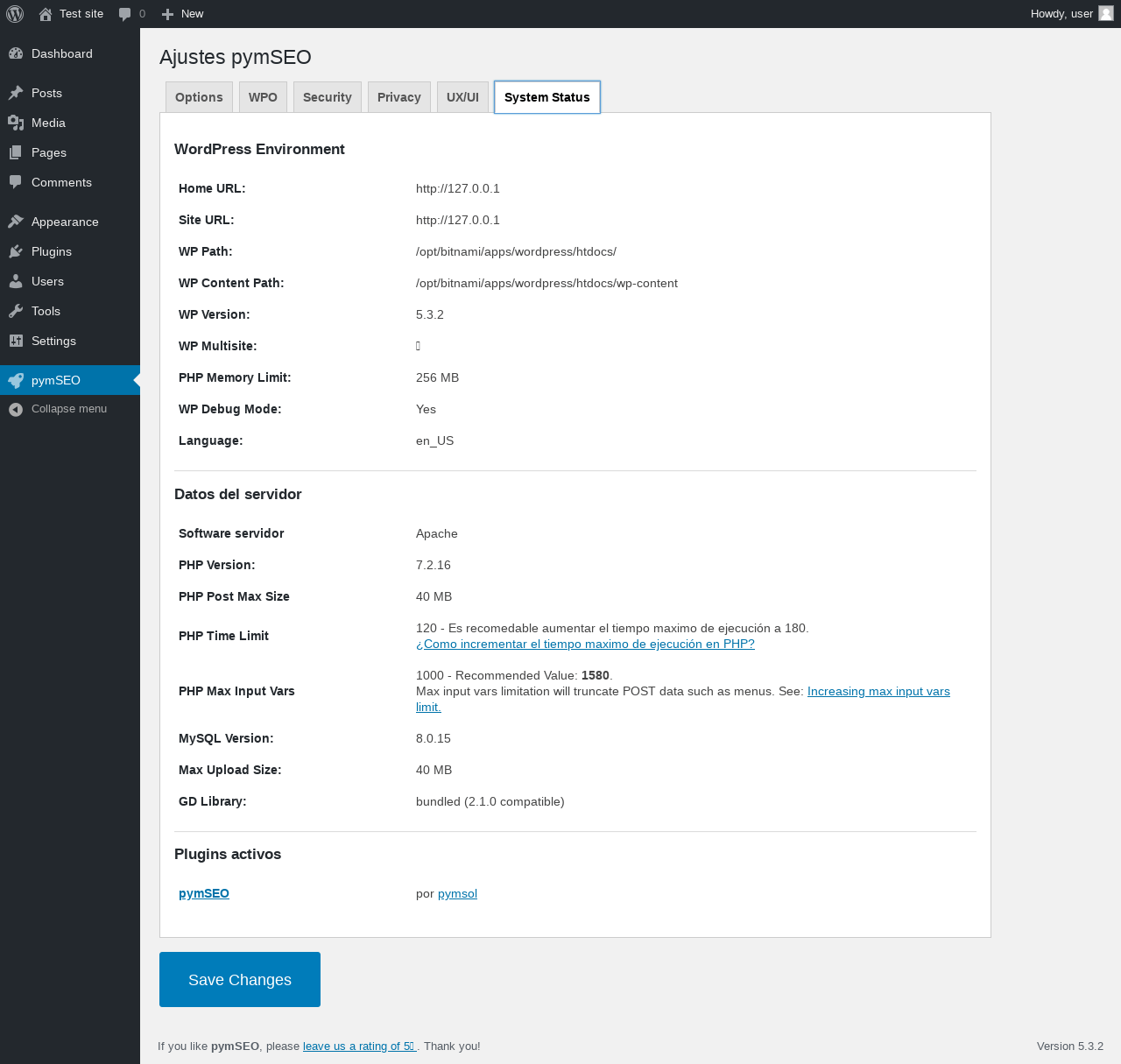Click the Plugins activos heading
1121x1064 pixels.
click(x=228, y=854)
